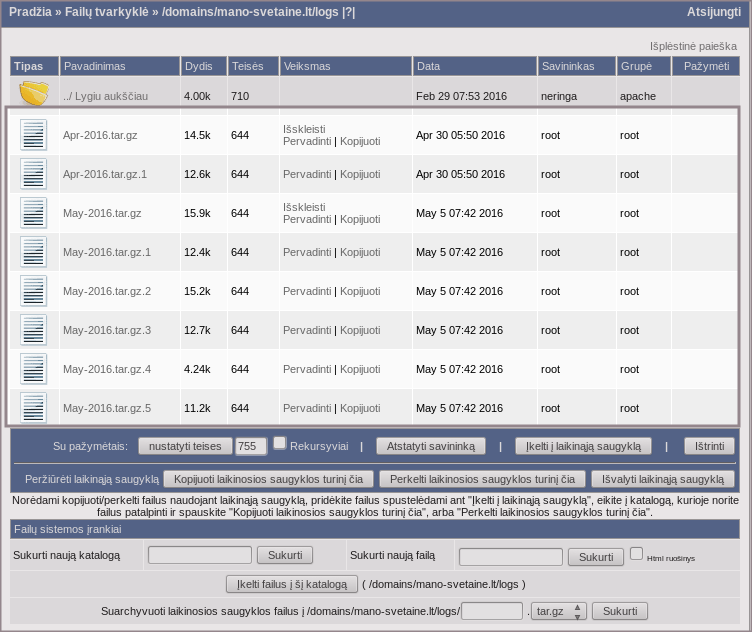
Task: Click the May-2016.tar.gz.3 file icon
Action: tap(34, 330)
